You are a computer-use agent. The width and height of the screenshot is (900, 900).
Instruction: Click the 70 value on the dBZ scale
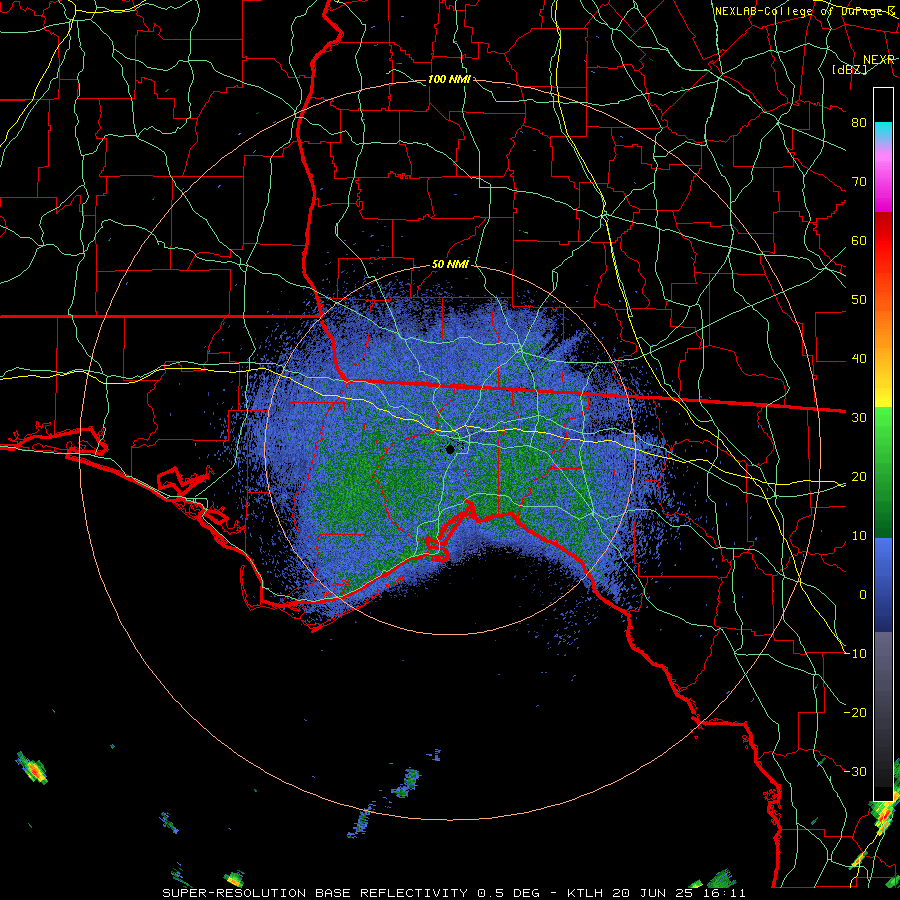pyautogui.click(x=859, y=181)
